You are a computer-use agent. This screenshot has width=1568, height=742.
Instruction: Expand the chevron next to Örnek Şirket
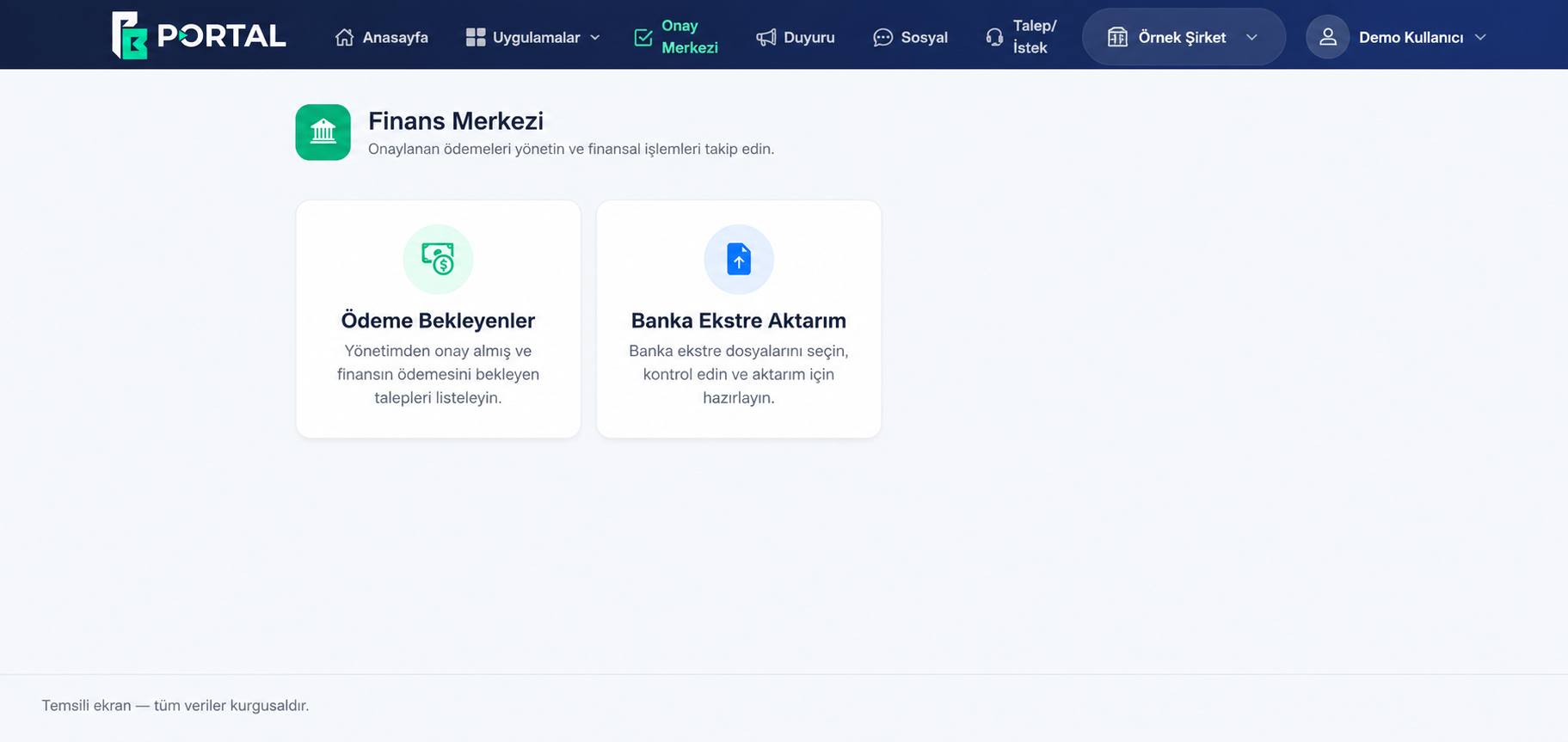(1252, 37)
